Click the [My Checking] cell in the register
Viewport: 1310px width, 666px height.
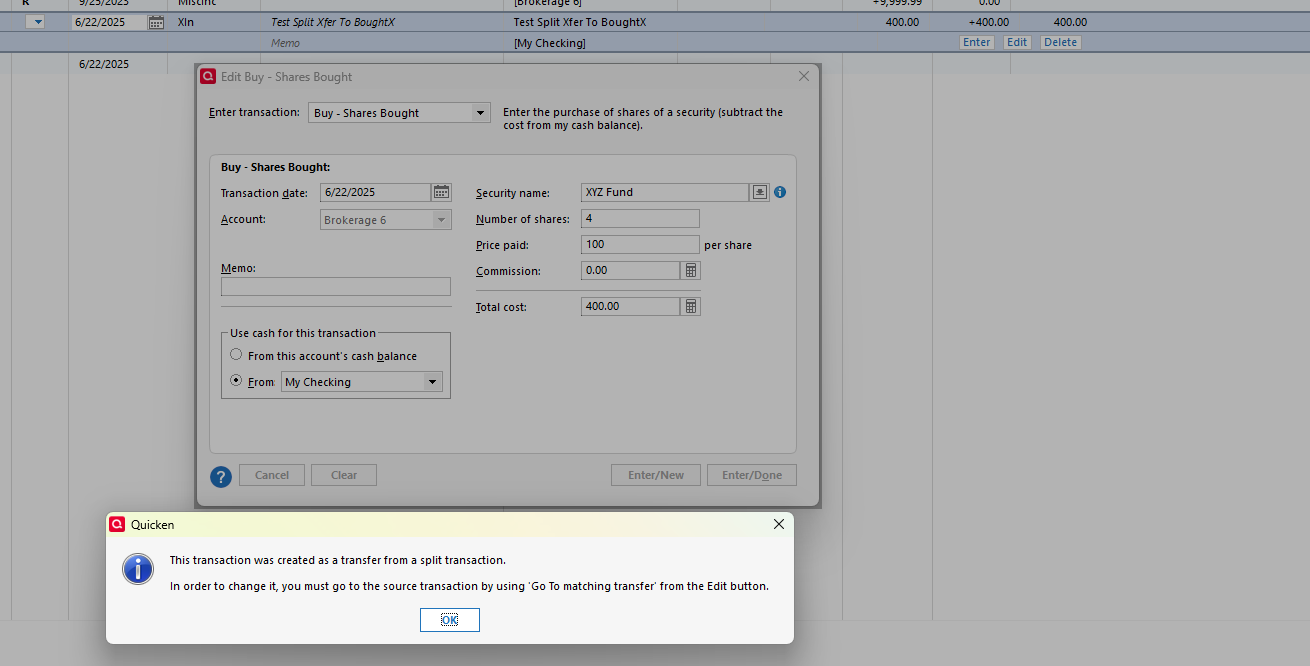pyautogui.click(x=549, y=43)
